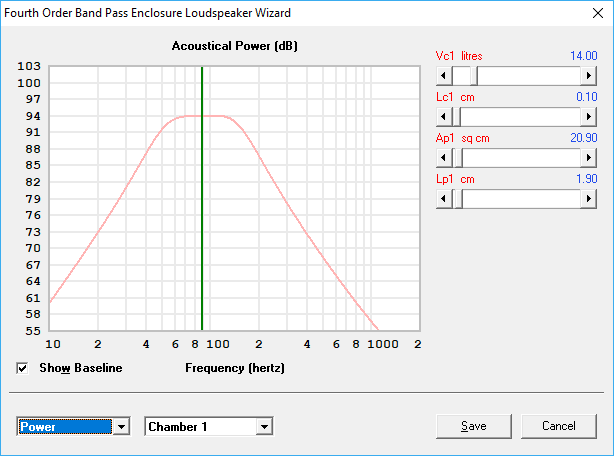
Task: Click the Acoustical Power (dB) chart title
Action: [235, 46]
